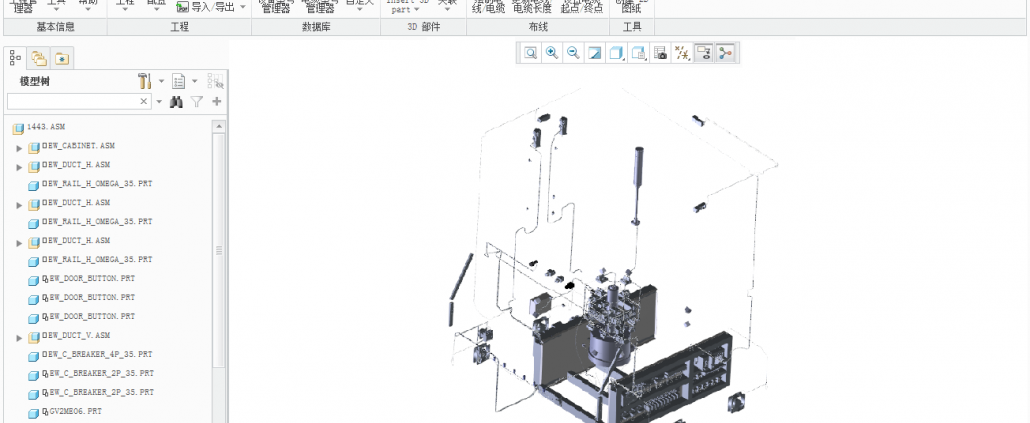Screen dimensions: 1030x423
Task: Clear the model tree search field
Action: 144,101
